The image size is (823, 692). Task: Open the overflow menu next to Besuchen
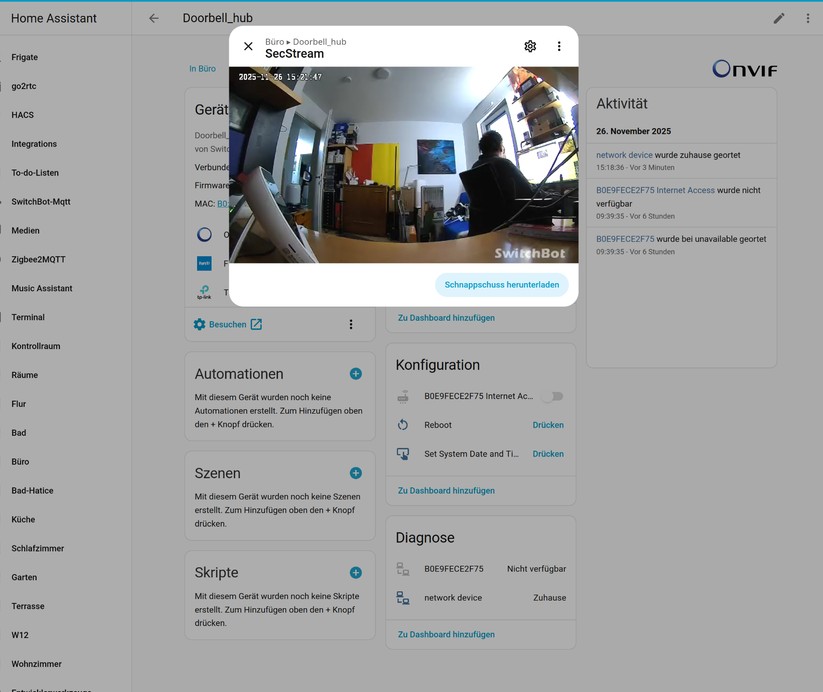351,323
